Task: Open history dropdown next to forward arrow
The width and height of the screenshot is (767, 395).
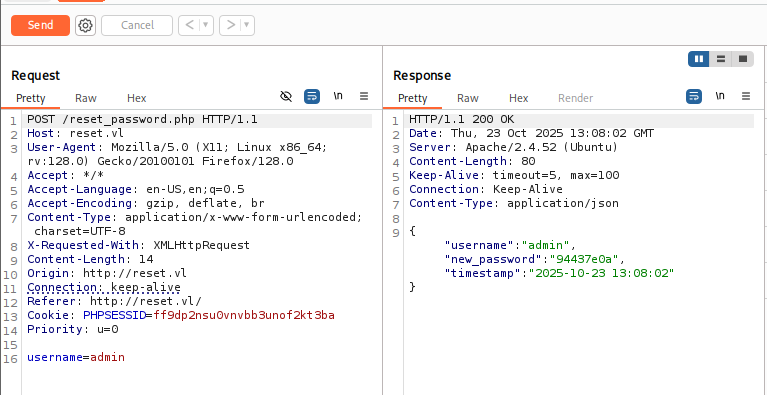Action: click(248, 25)
